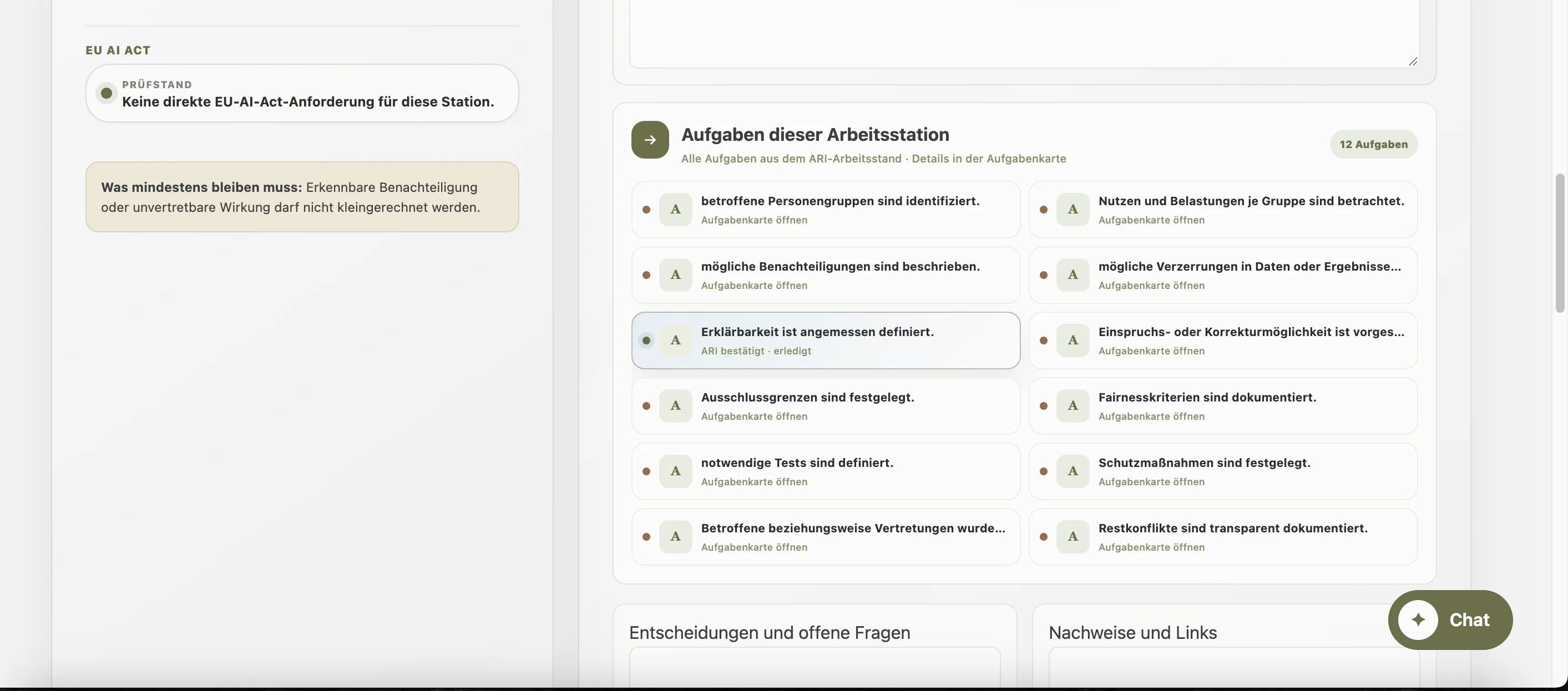The image size is (1568, 691).
Task: Click the '12 Aufgaben' counter badge
Action: (x=1373, y=144)
